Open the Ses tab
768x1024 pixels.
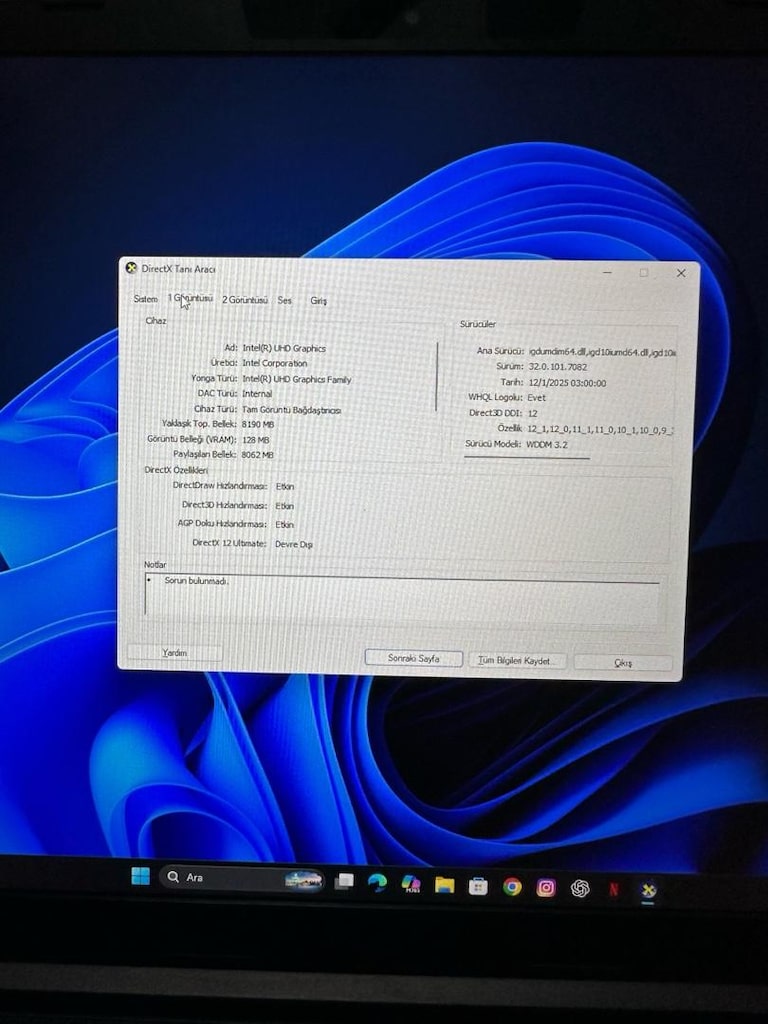pyautogui.click(x=284, y=300)
